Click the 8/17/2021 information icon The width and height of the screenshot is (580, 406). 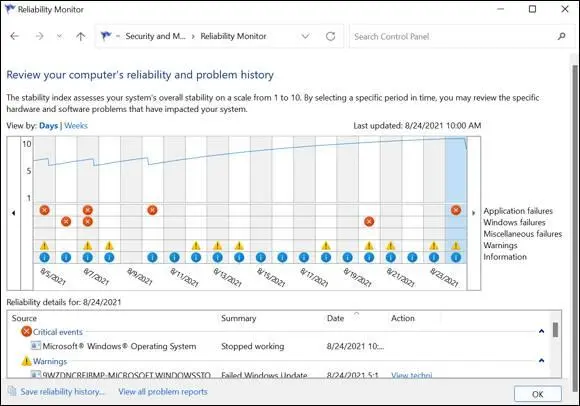304,257
